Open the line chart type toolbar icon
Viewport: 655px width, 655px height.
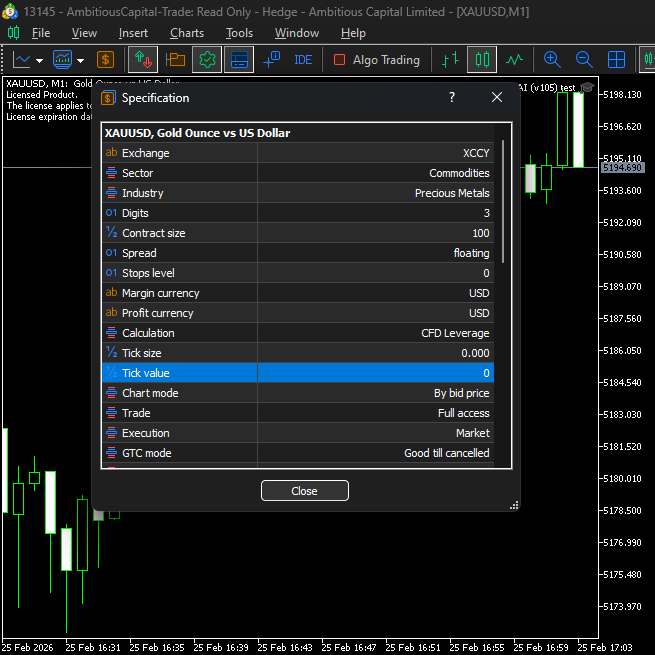pyautogui.click(x=21, y=60)
